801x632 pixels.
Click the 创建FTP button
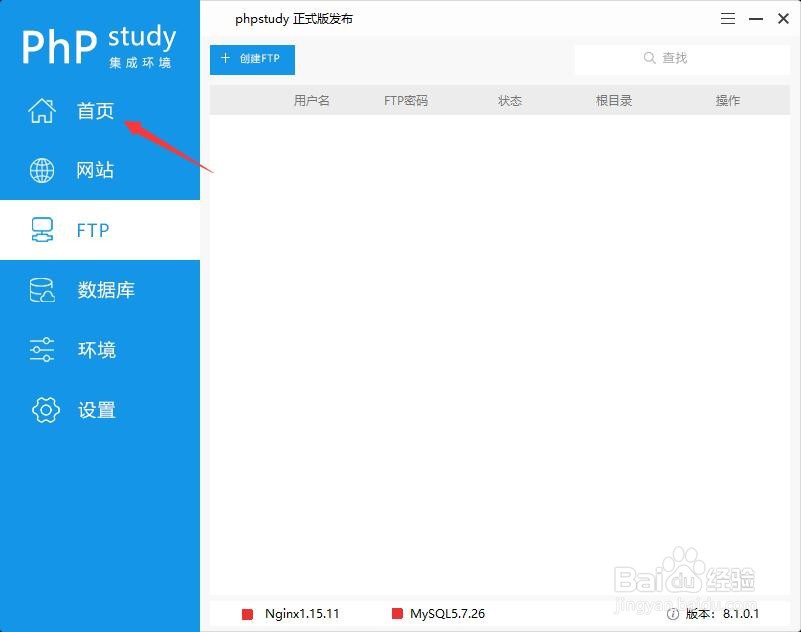tap(252, 59)
